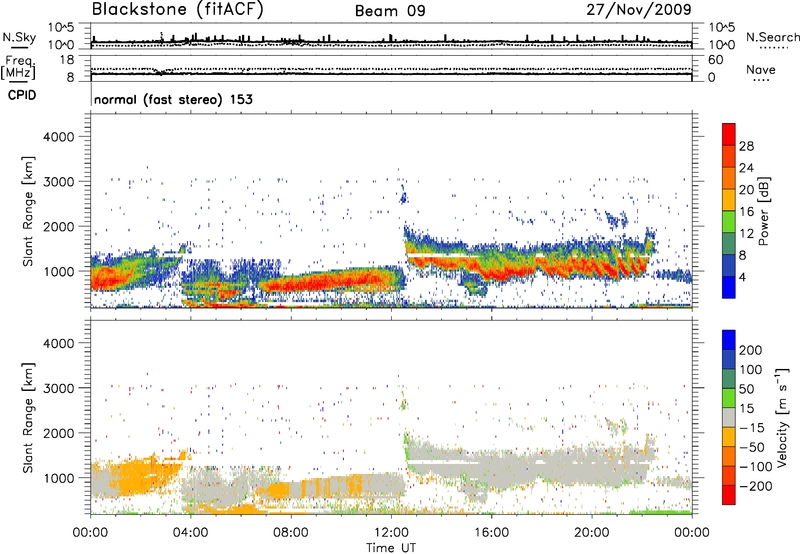Image resolution: width=800 pixels, height=554 pixels.
Task: Click the 'N.Sky' label
Action: point(19,37)
